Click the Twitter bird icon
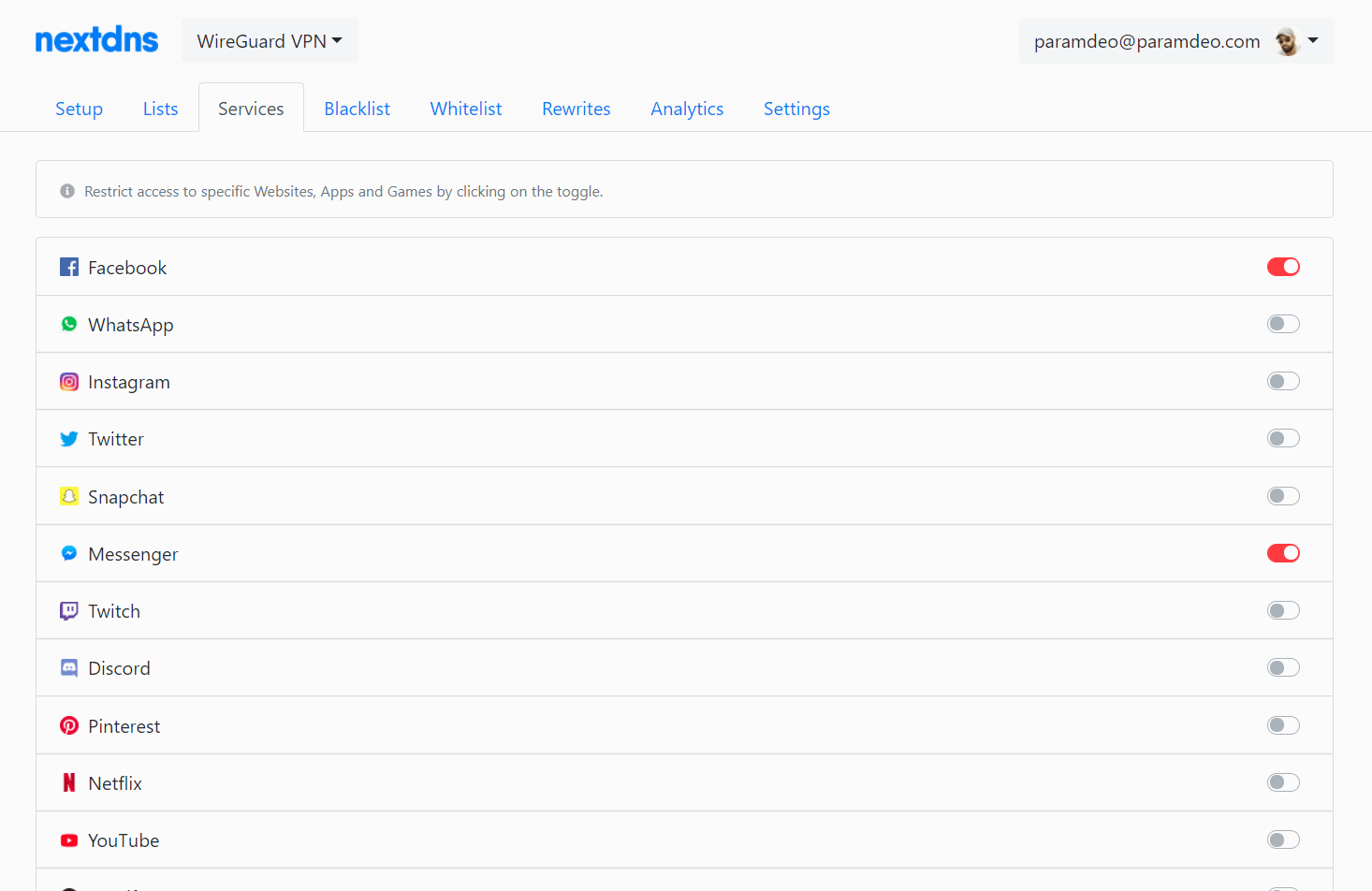Image resolution: width=1372 pixels, height=891 pixels. coord(69,439)
